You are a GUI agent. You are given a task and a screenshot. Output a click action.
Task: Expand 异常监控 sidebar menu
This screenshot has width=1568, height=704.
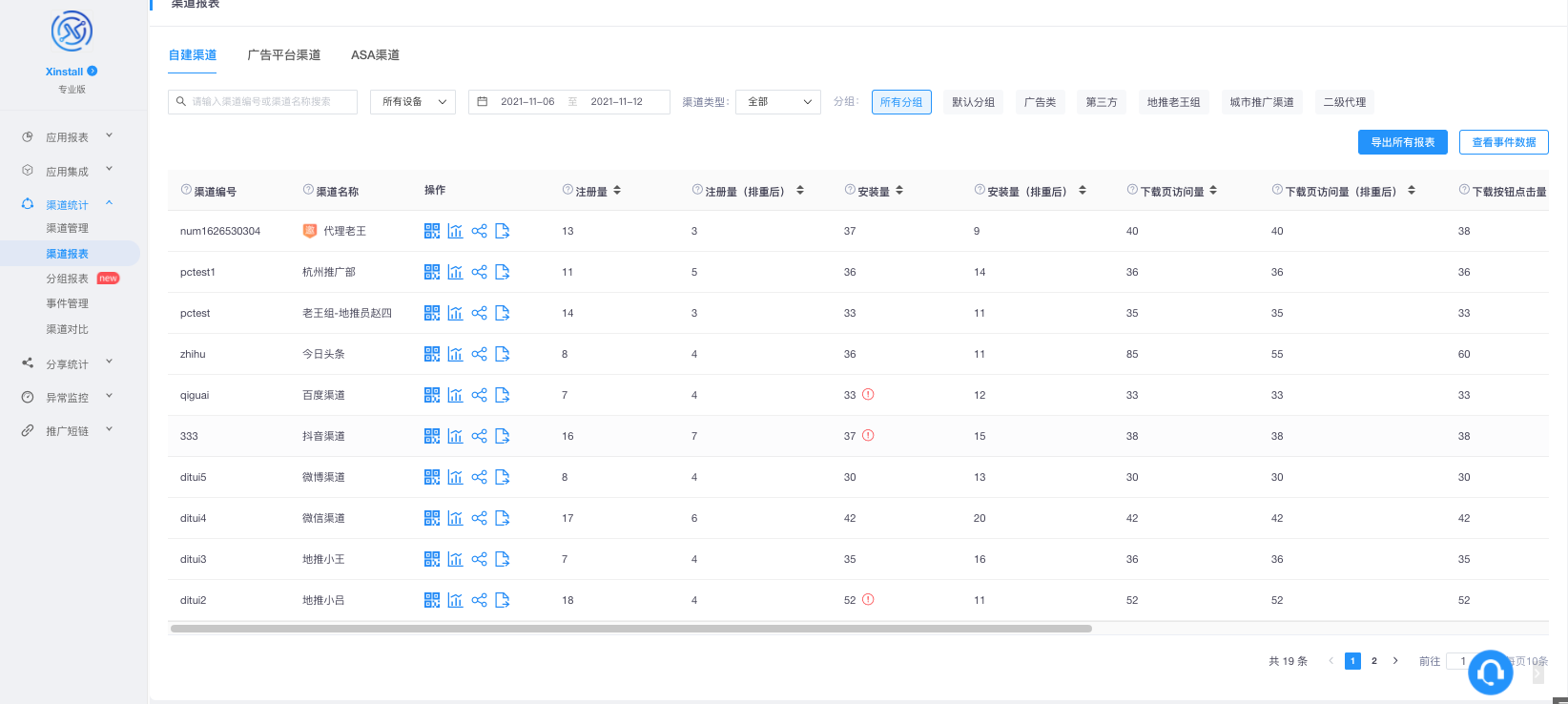coord(68,397)
